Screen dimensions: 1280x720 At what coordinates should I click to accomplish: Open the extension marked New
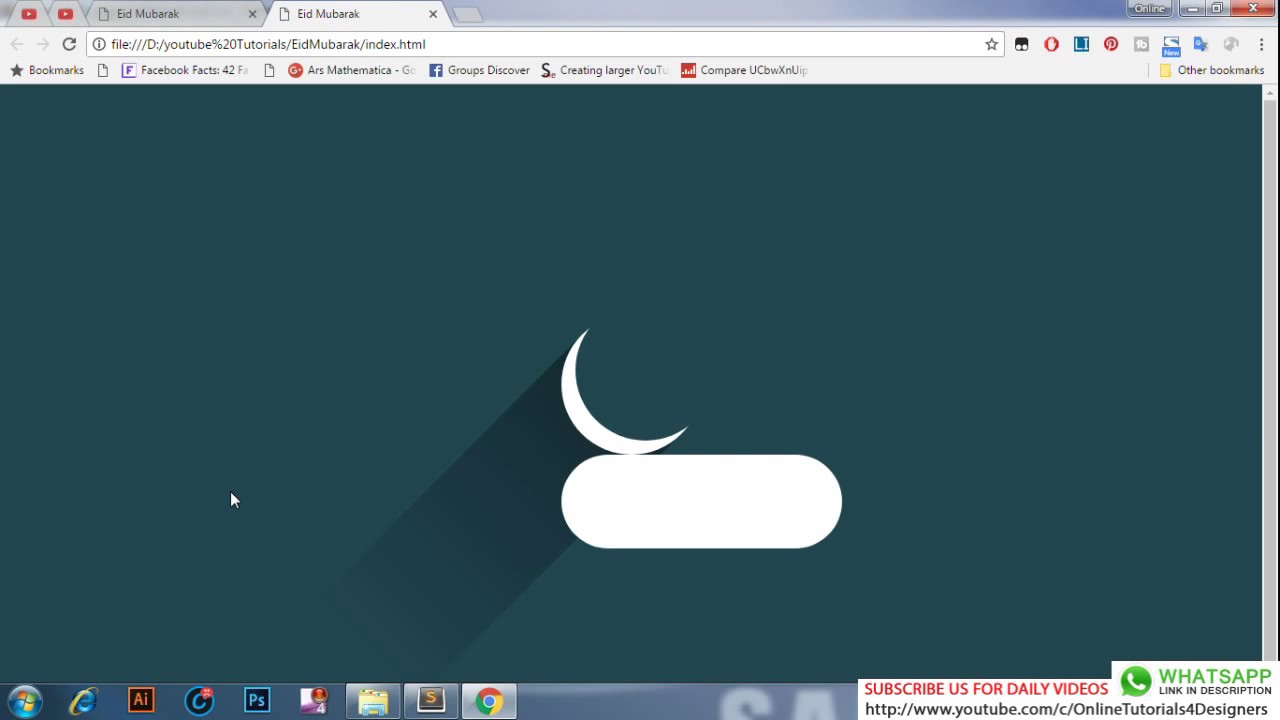(x=1171, y=46)
